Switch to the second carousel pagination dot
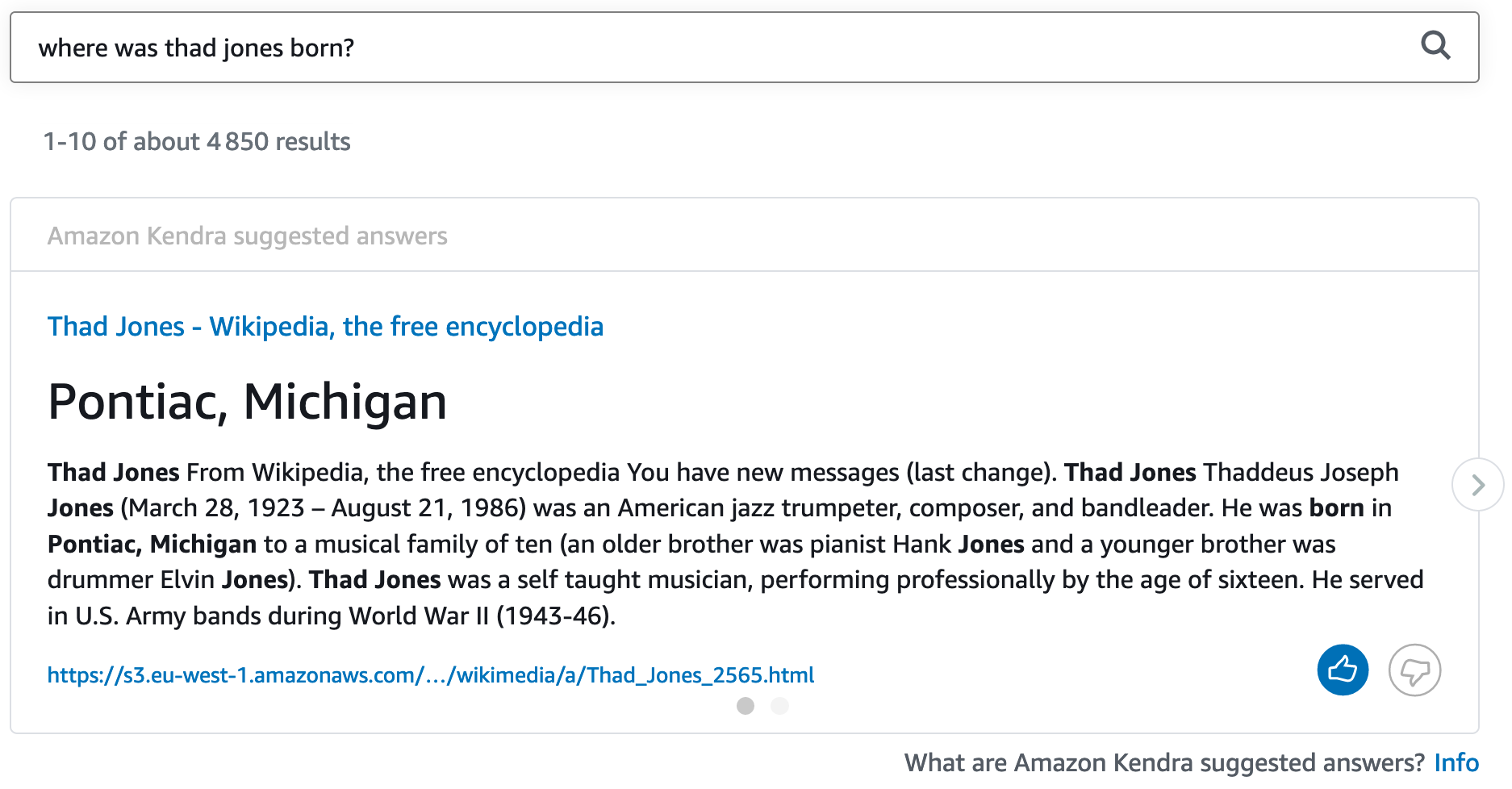The width and height of the screenshot is (1512, 789). point(779,706)
